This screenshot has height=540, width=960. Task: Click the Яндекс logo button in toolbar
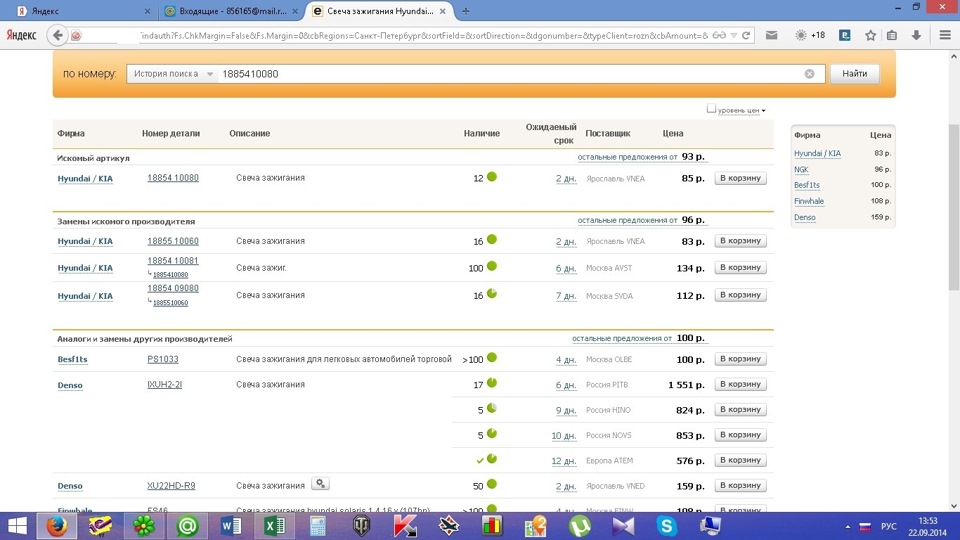pos(21,36)
